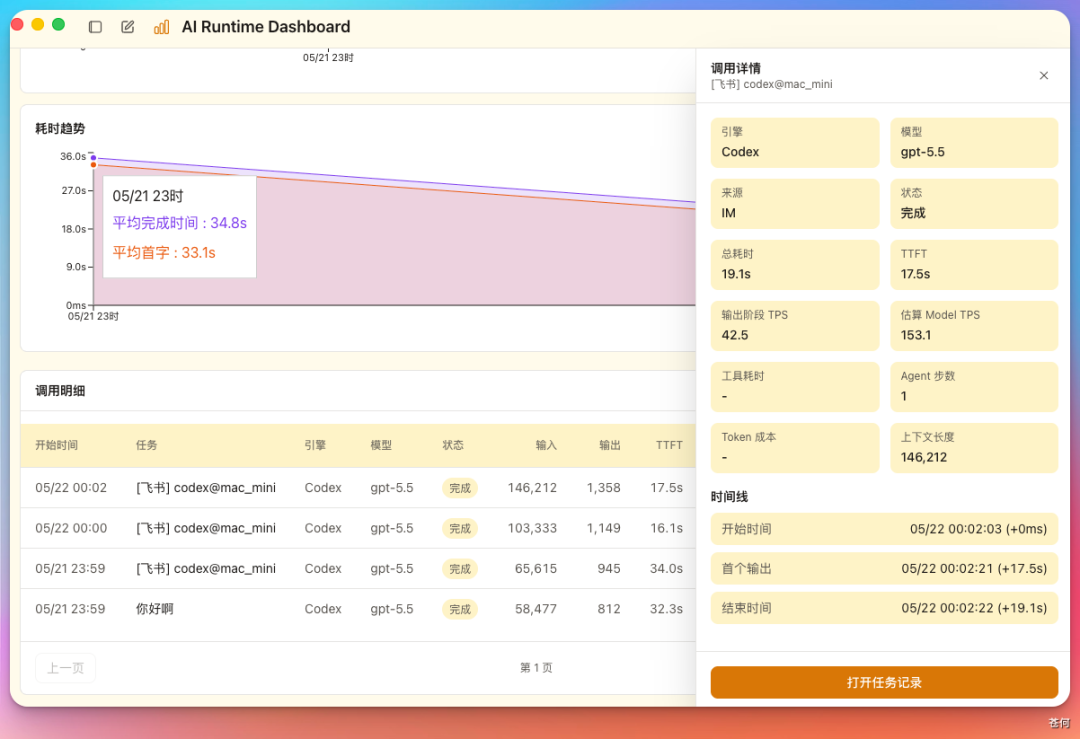
Task: Click 完成 status badge in 146,212 row
Action: click(459, 488)
